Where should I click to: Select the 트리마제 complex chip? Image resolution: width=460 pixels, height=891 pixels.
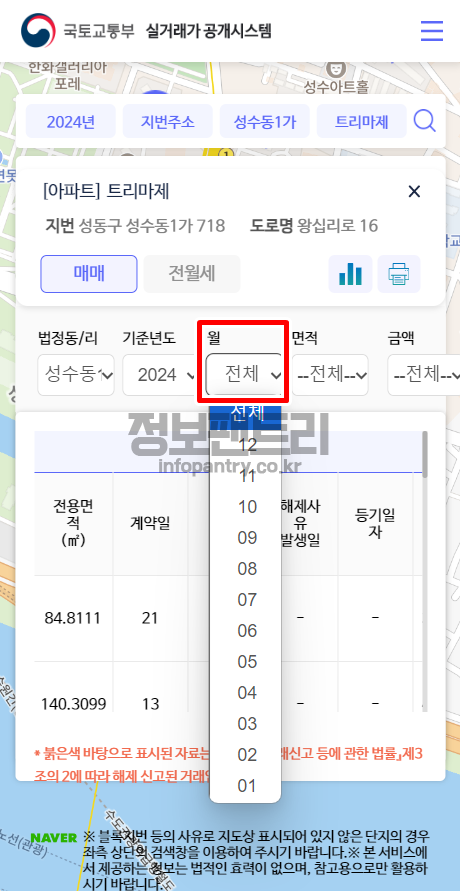[362, 121]
